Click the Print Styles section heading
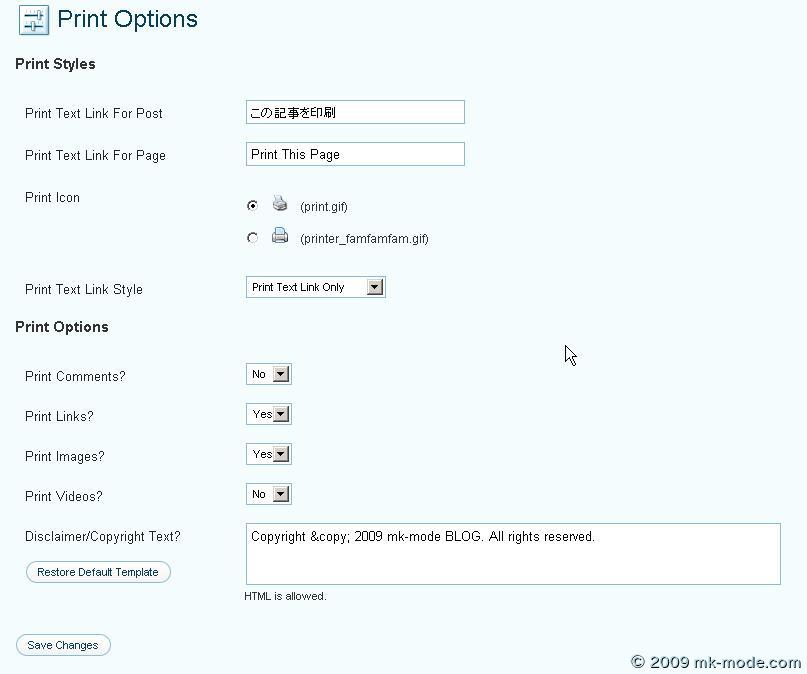Screen dimensions: 807x674 (x=56, y=64)
